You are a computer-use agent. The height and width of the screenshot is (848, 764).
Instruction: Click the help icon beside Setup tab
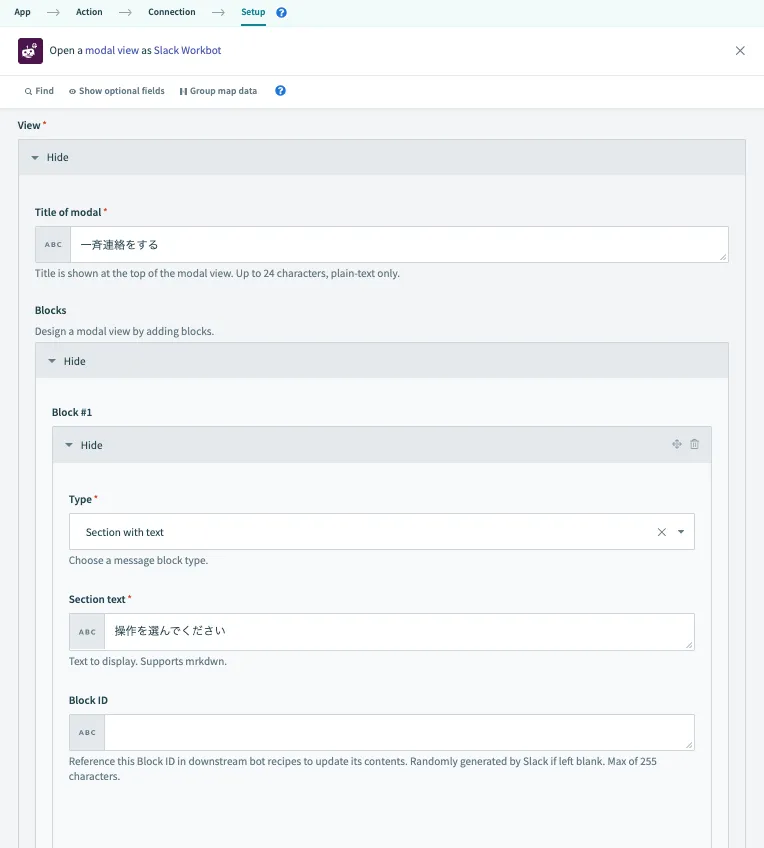(x=281, y=13)
